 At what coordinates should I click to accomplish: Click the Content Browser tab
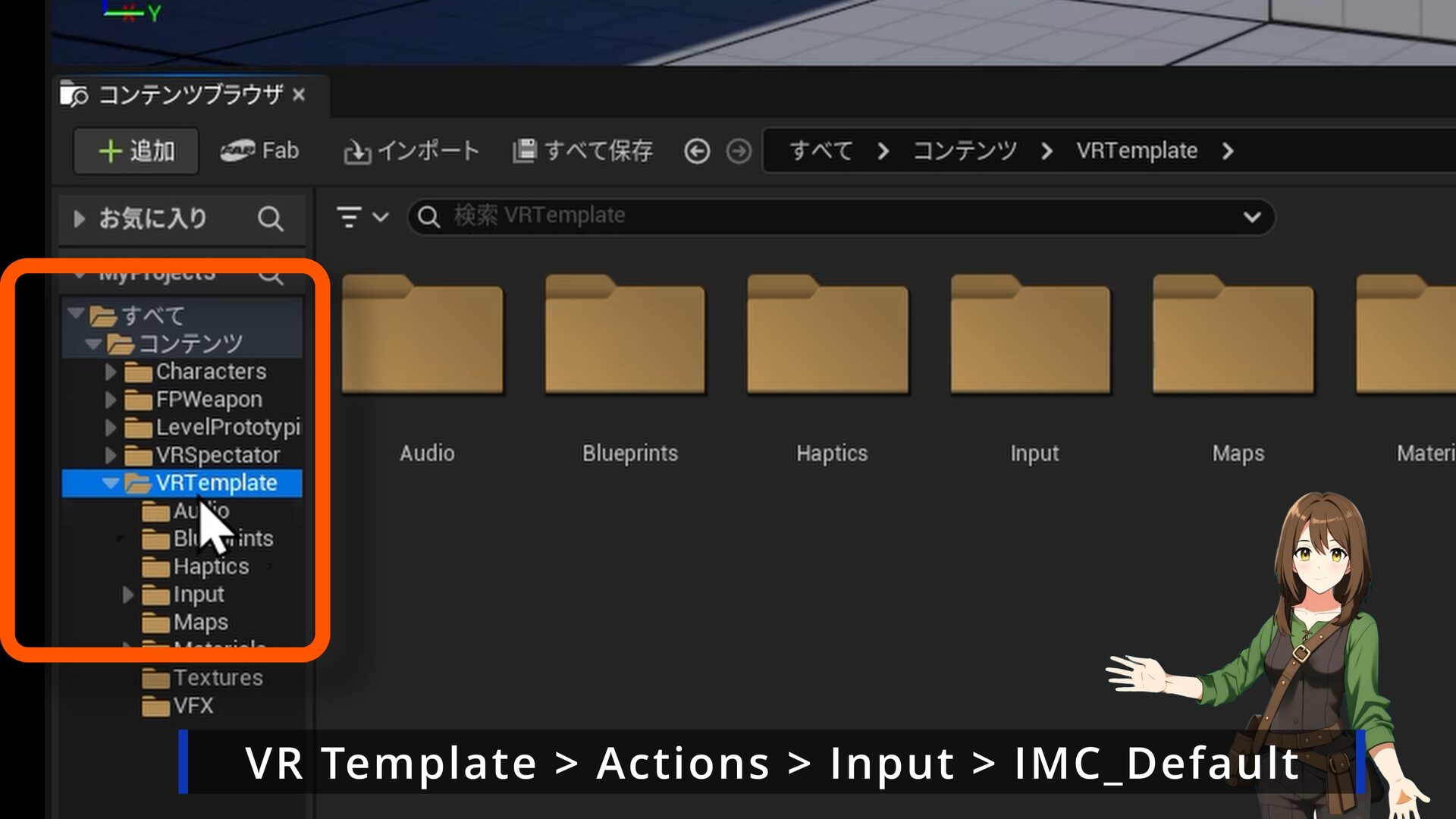190,95
